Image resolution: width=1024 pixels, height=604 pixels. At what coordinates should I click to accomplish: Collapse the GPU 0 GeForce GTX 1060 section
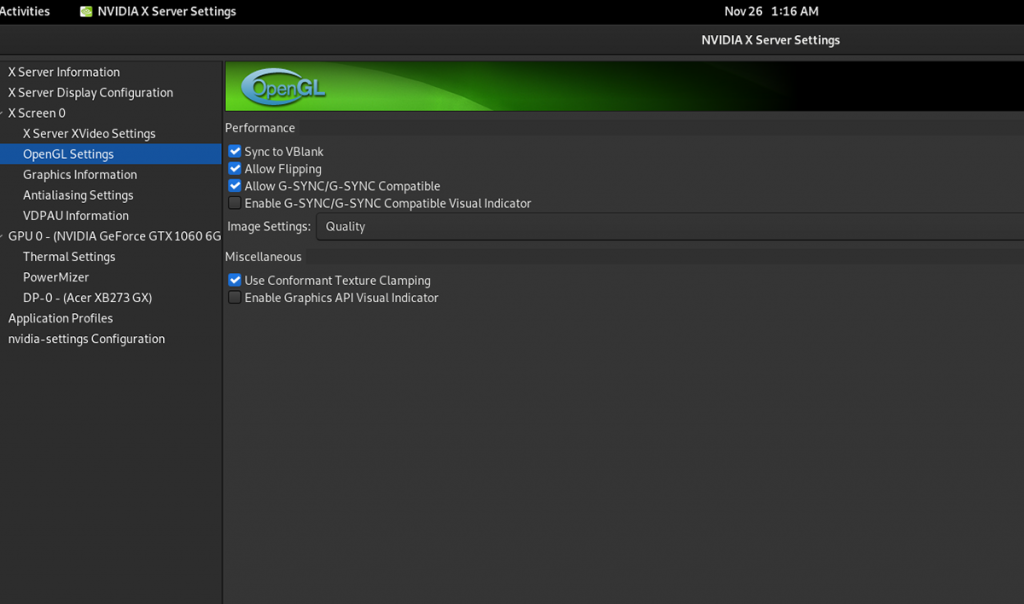pyautogui.click(x=4, y=235)
